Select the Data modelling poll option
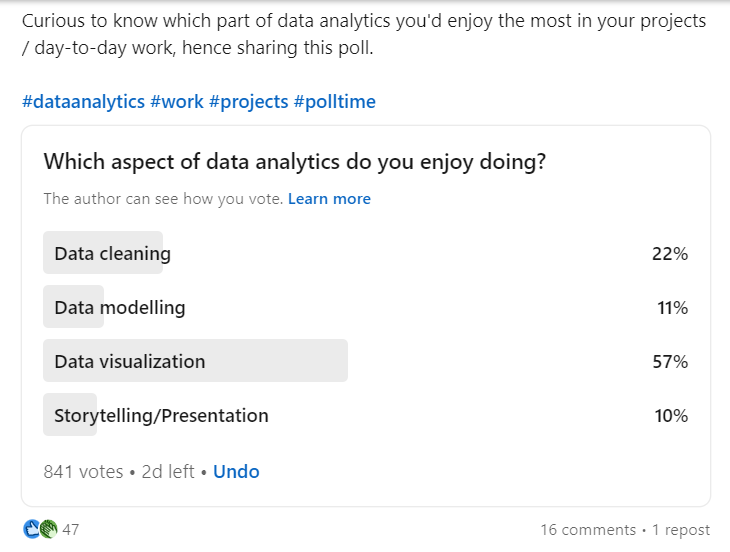730x552 pixels. (x=119, y=307)
